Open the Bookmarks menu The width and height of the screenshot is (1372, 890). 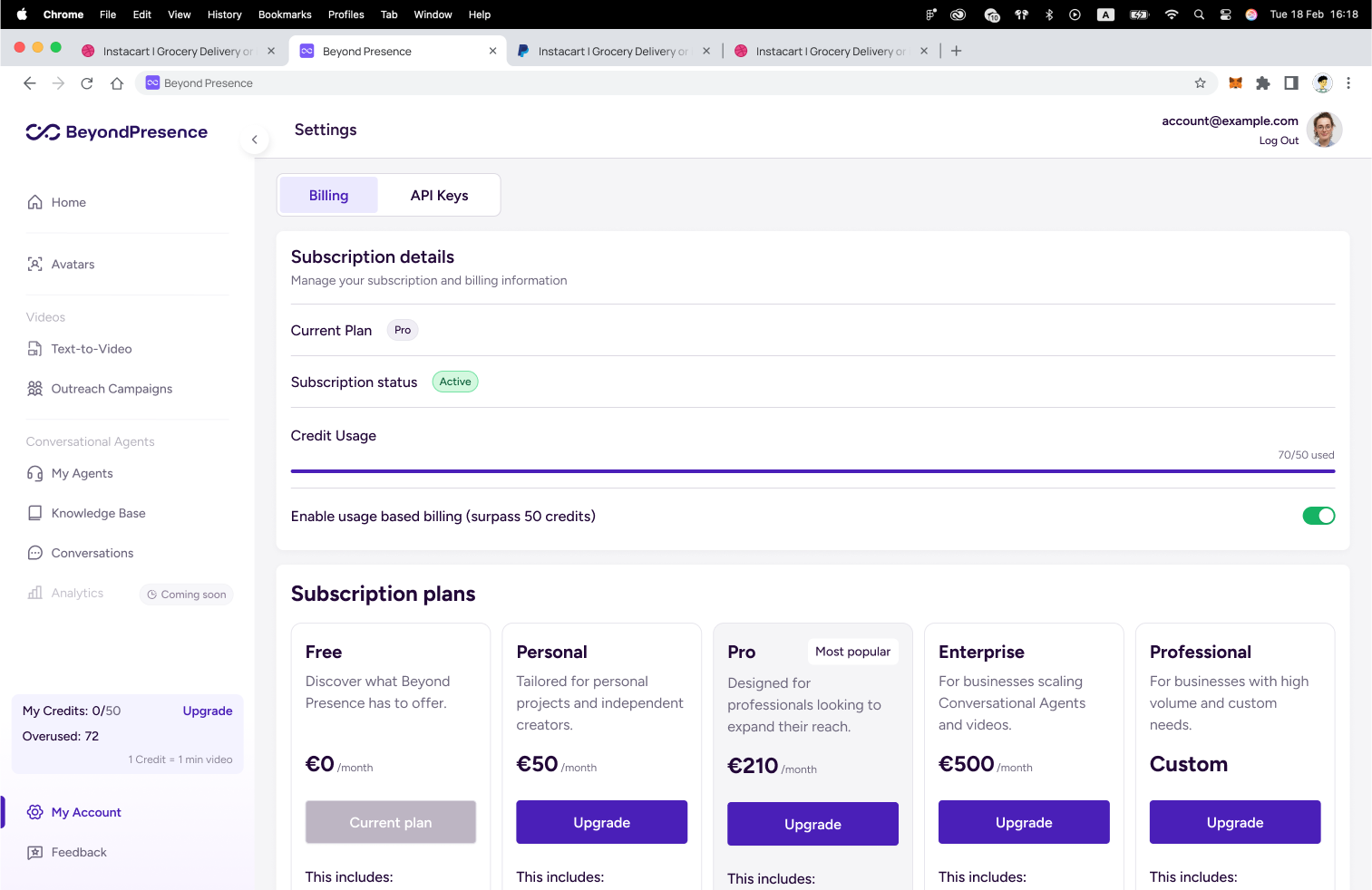[x=285, y=15]
